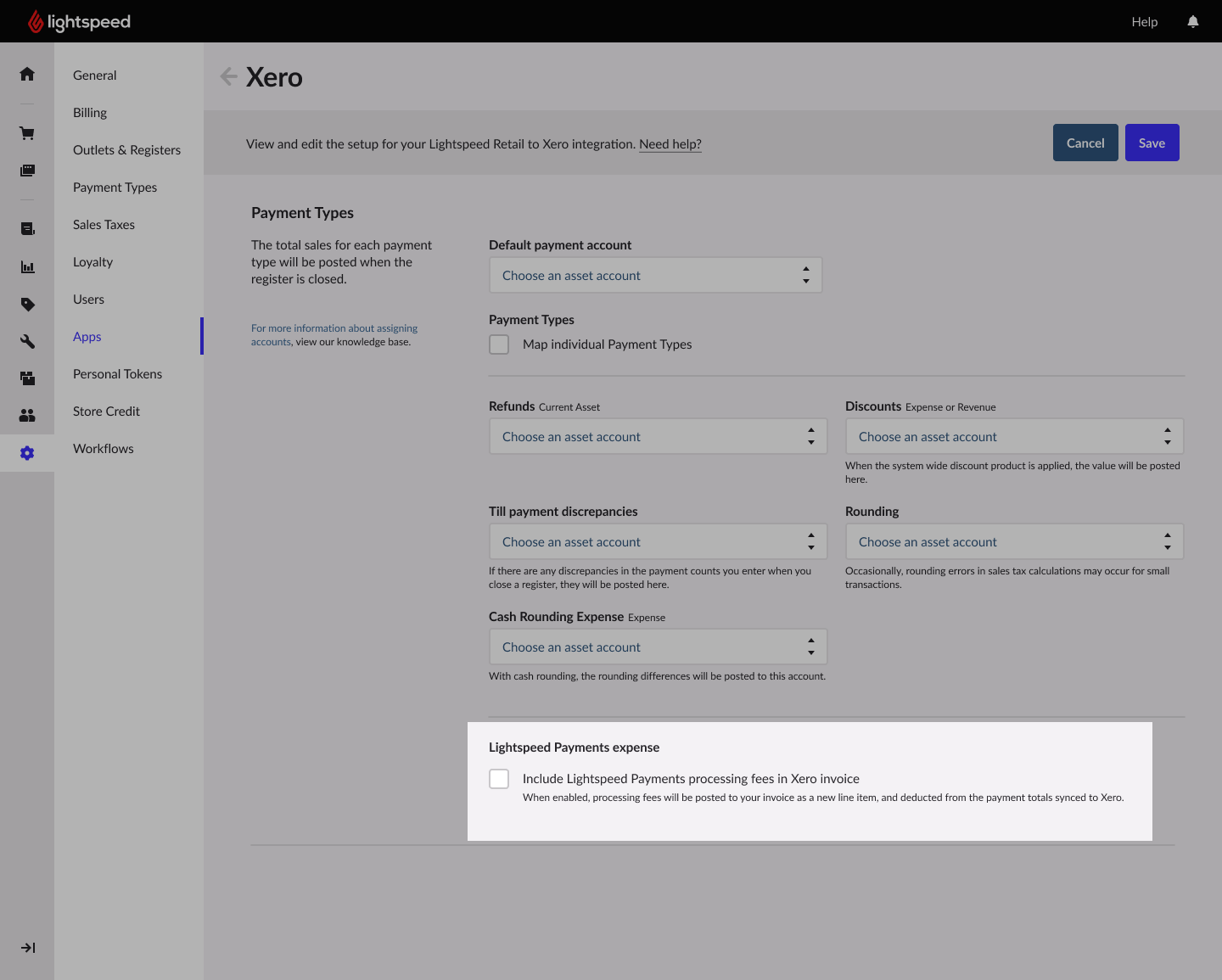Open assigning accounts information link
This screenshot has height=980, width=1222.
tap(334, 335)
